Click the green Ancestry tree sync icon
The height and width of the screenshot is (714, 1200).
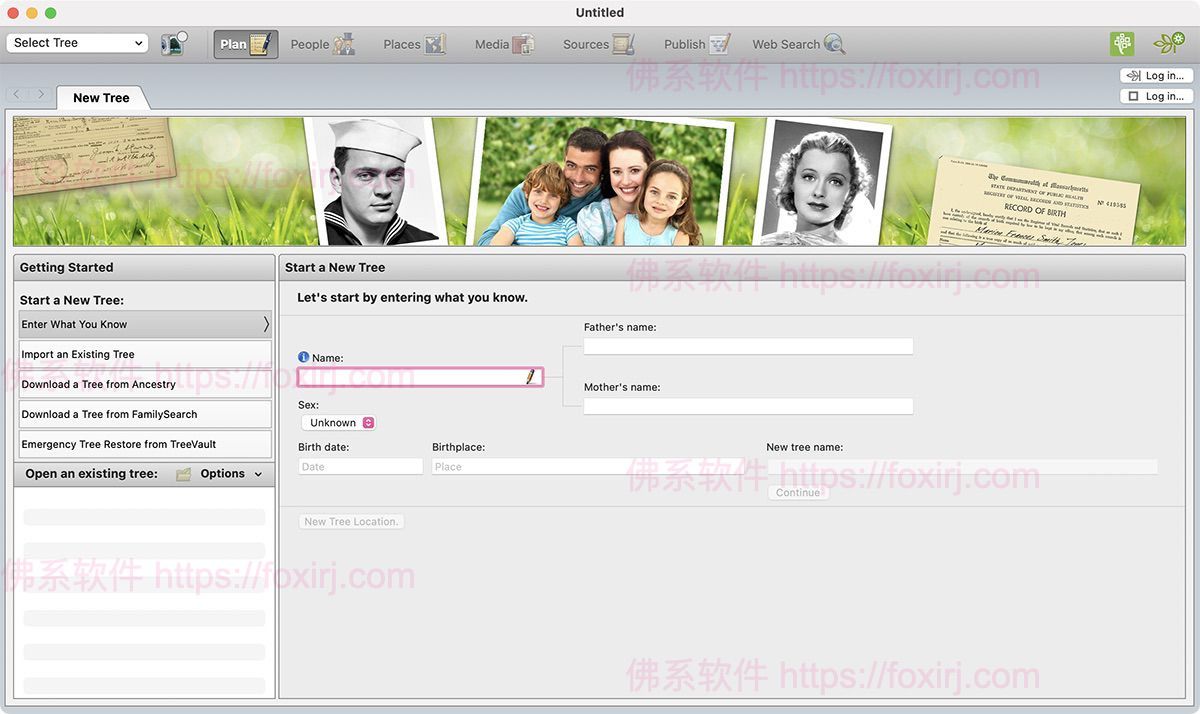click(1121, 44)
